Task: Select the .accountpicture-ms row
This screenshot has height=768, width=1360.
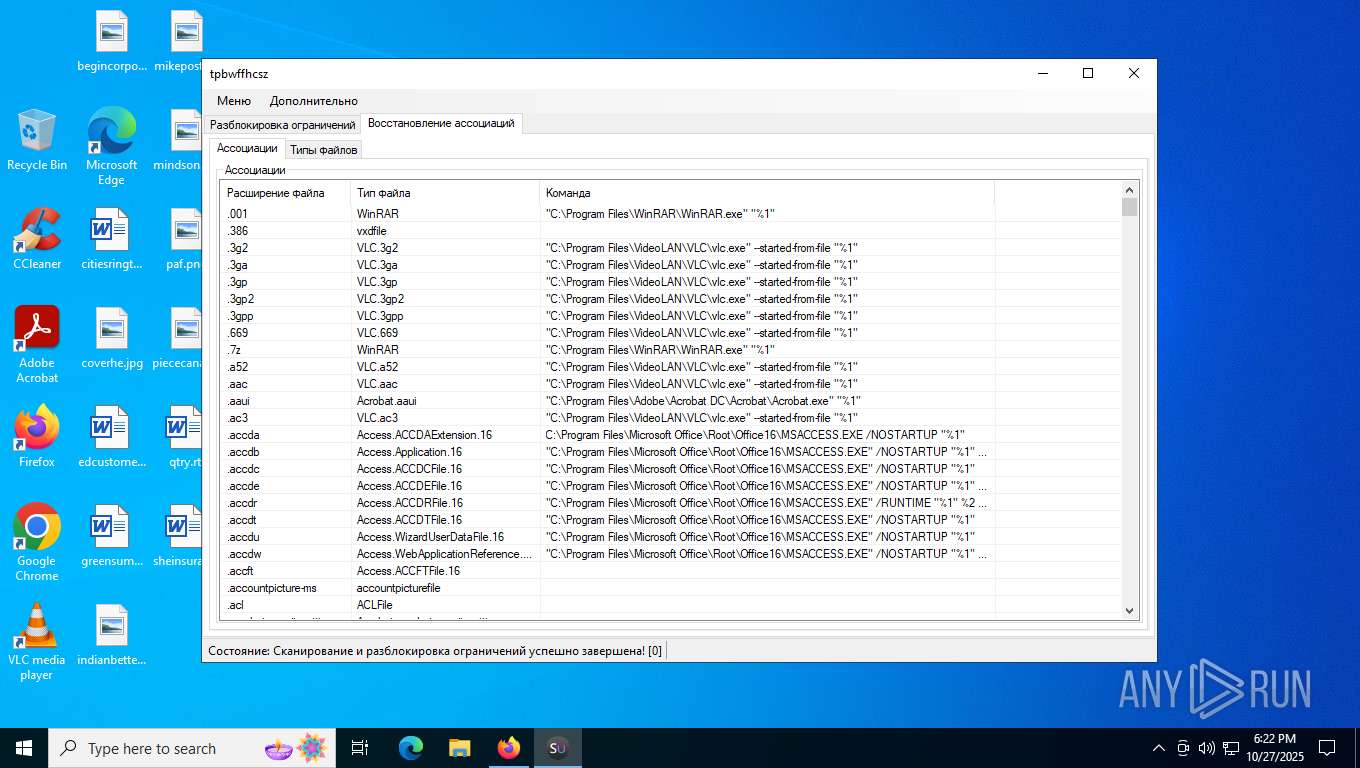Action: 670,587
